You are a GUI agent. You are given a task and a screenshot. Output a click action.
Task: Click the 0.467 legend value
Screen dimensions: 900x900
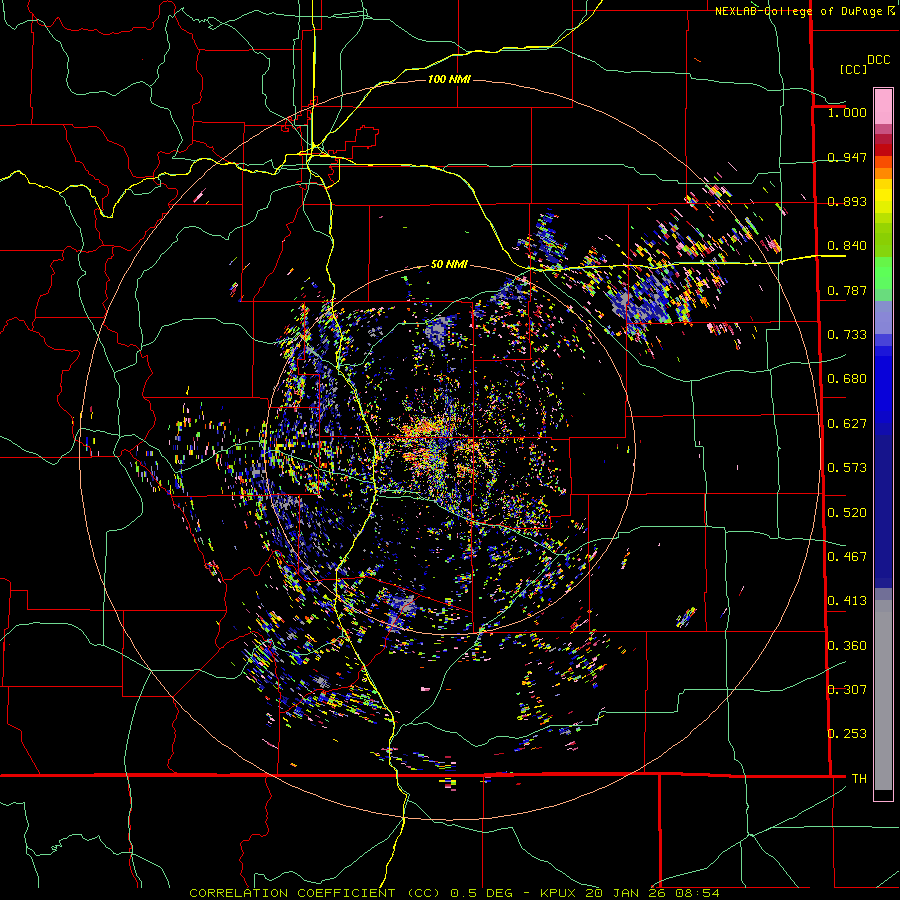click(x=847, y=557)
